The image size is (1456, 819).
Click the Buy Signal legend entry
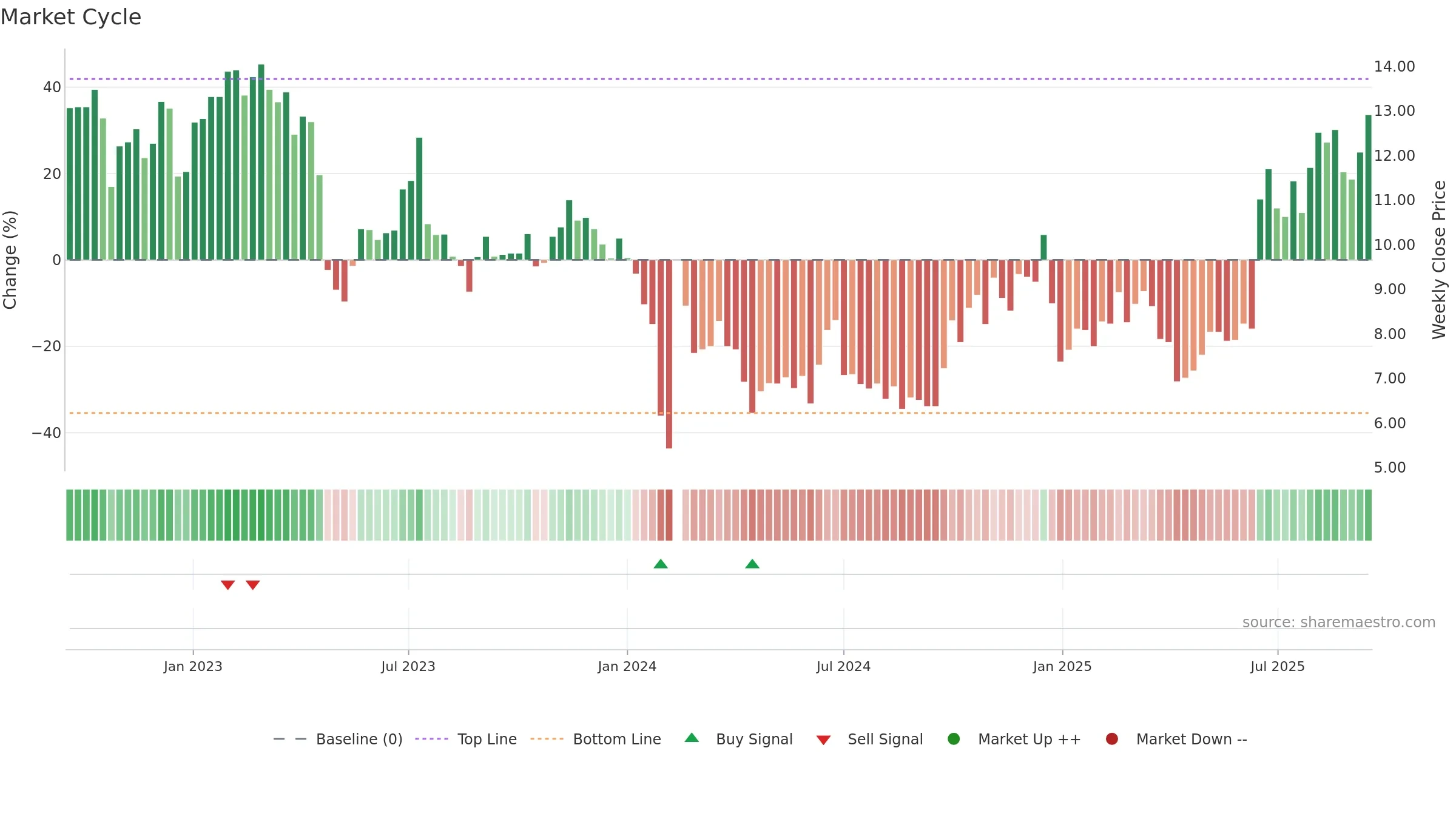tap(738, 739)
